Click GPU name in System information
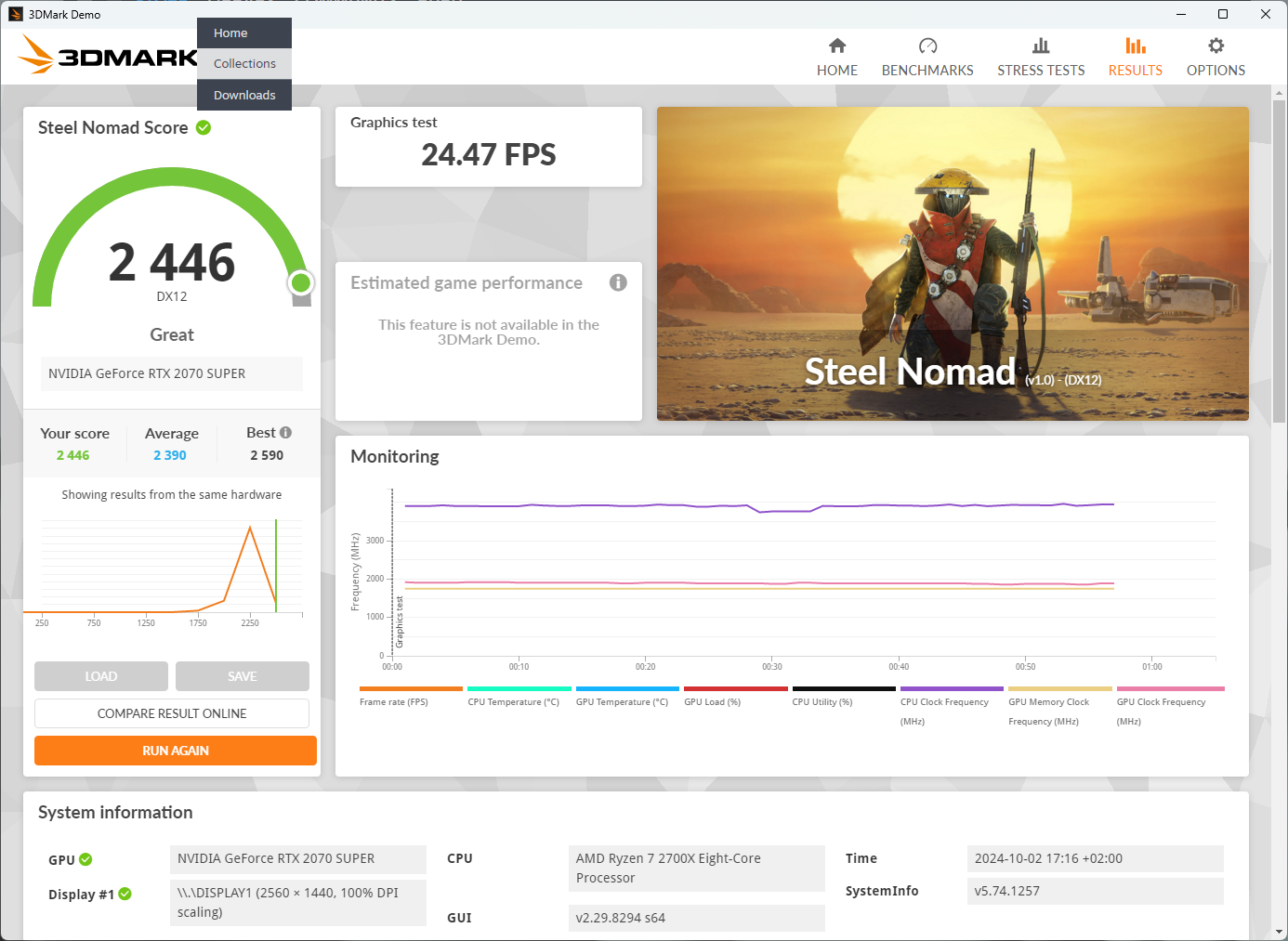 click(x=297, y=858)
